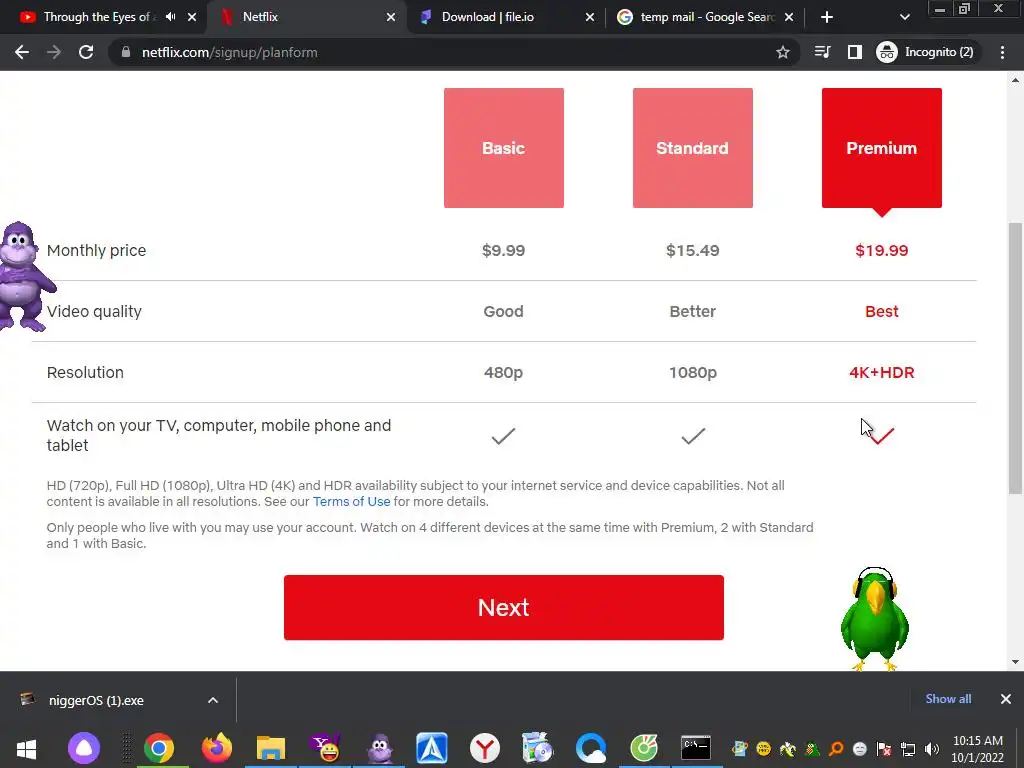Select the Standard plan tile

[692, 148]
